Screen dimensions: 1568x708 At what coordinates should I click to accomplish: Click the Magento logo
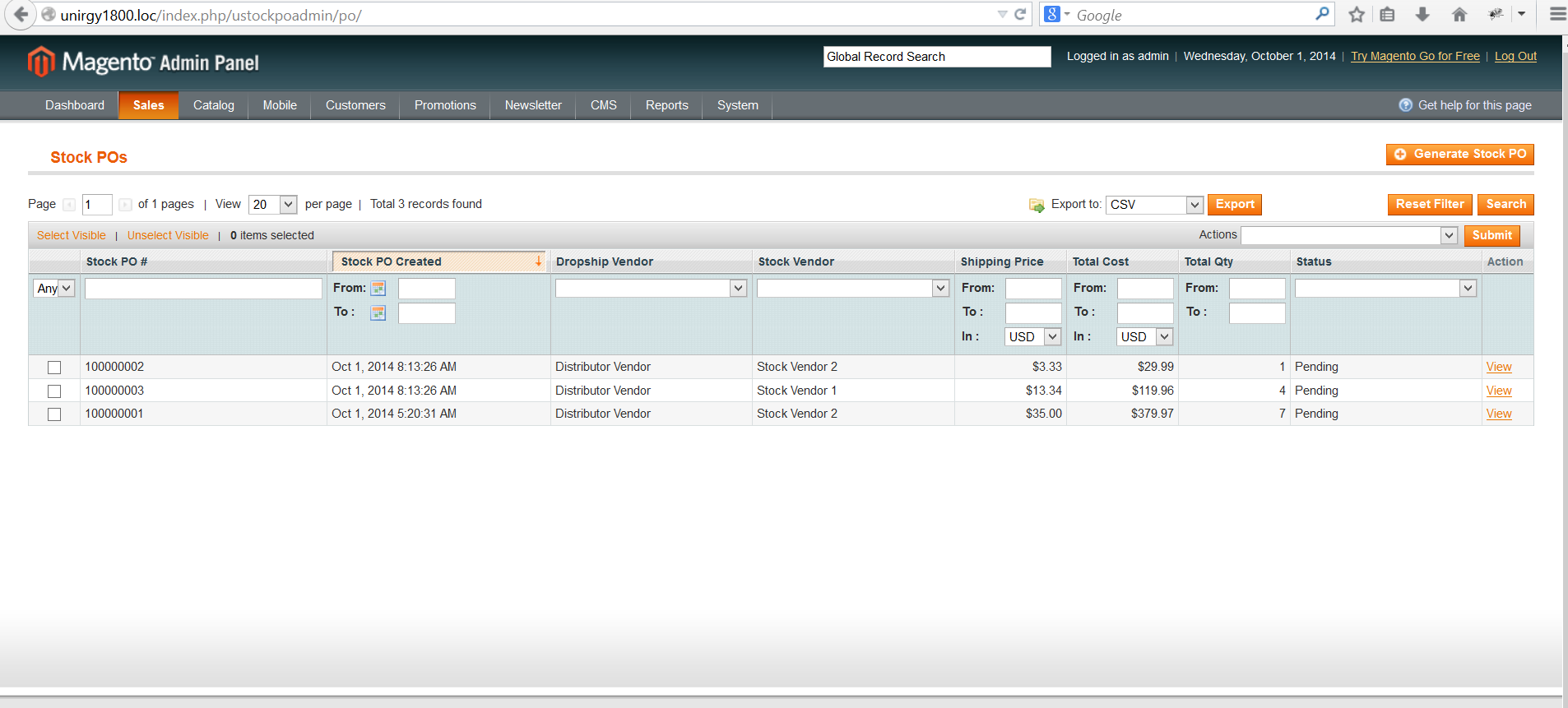143,62
